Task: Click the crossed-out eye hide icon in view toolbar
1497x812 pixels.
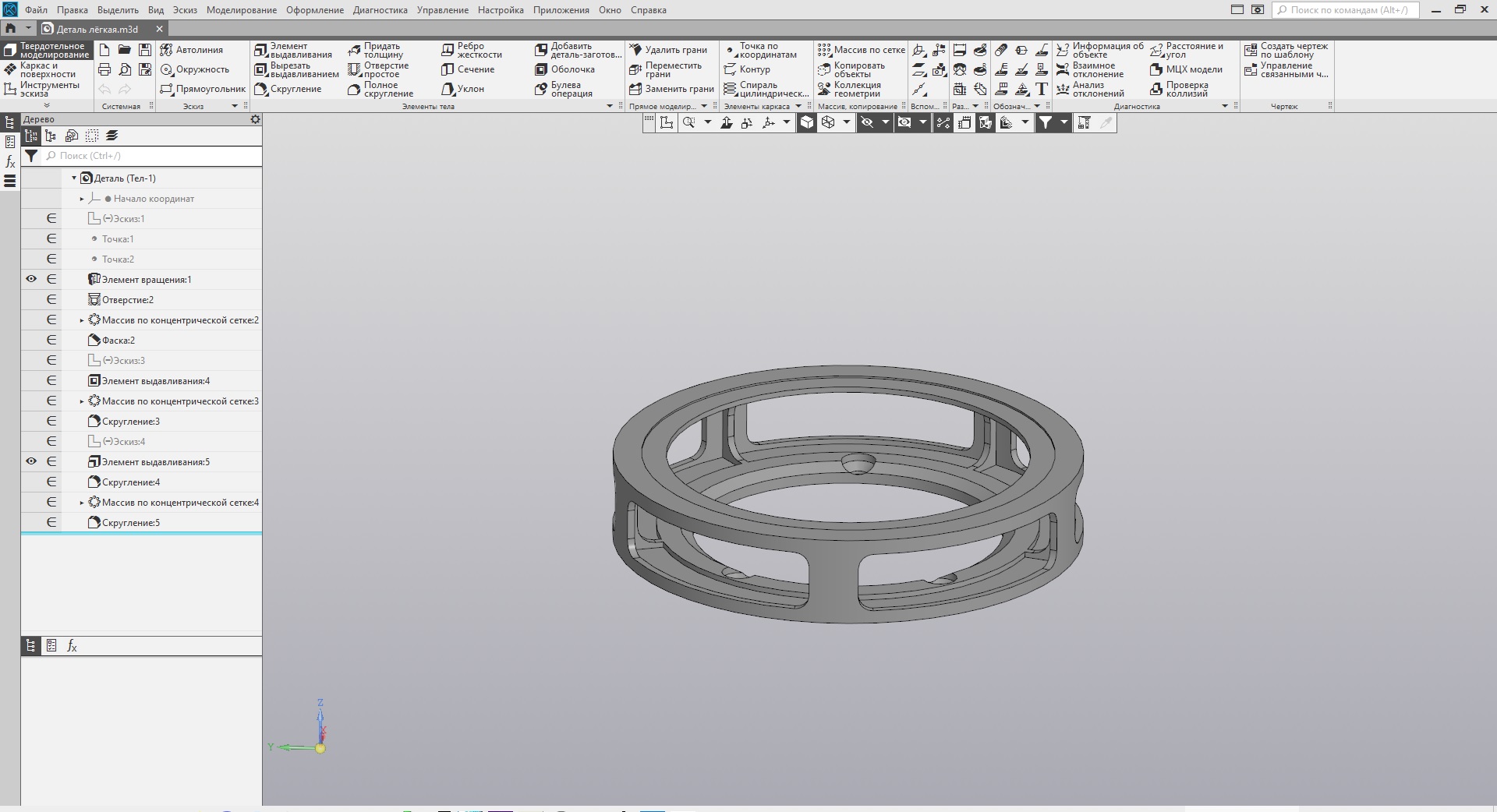Action: pyautogui.click(x=866, y=122)
